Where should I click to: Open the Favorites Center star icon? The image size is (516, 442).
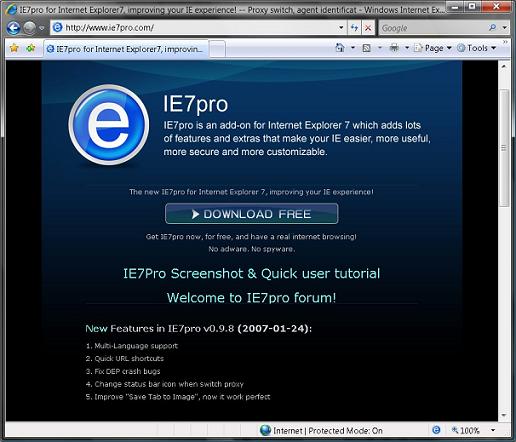[14, 49]
